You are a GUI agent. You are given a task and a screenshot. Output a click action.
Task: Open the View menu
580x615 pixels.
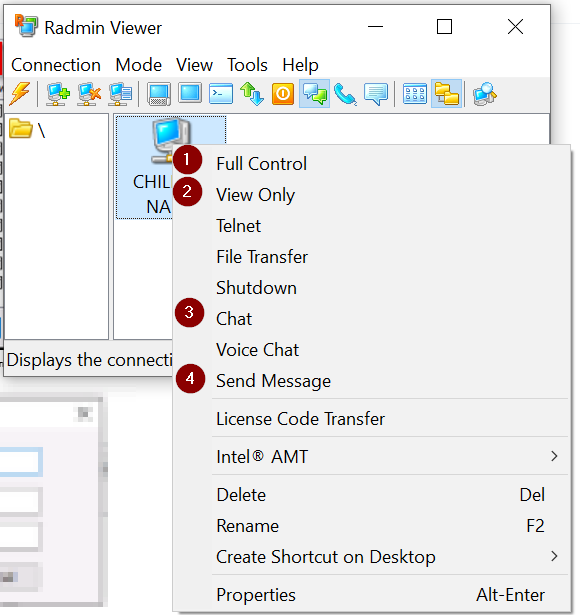(x=195, y=65)
